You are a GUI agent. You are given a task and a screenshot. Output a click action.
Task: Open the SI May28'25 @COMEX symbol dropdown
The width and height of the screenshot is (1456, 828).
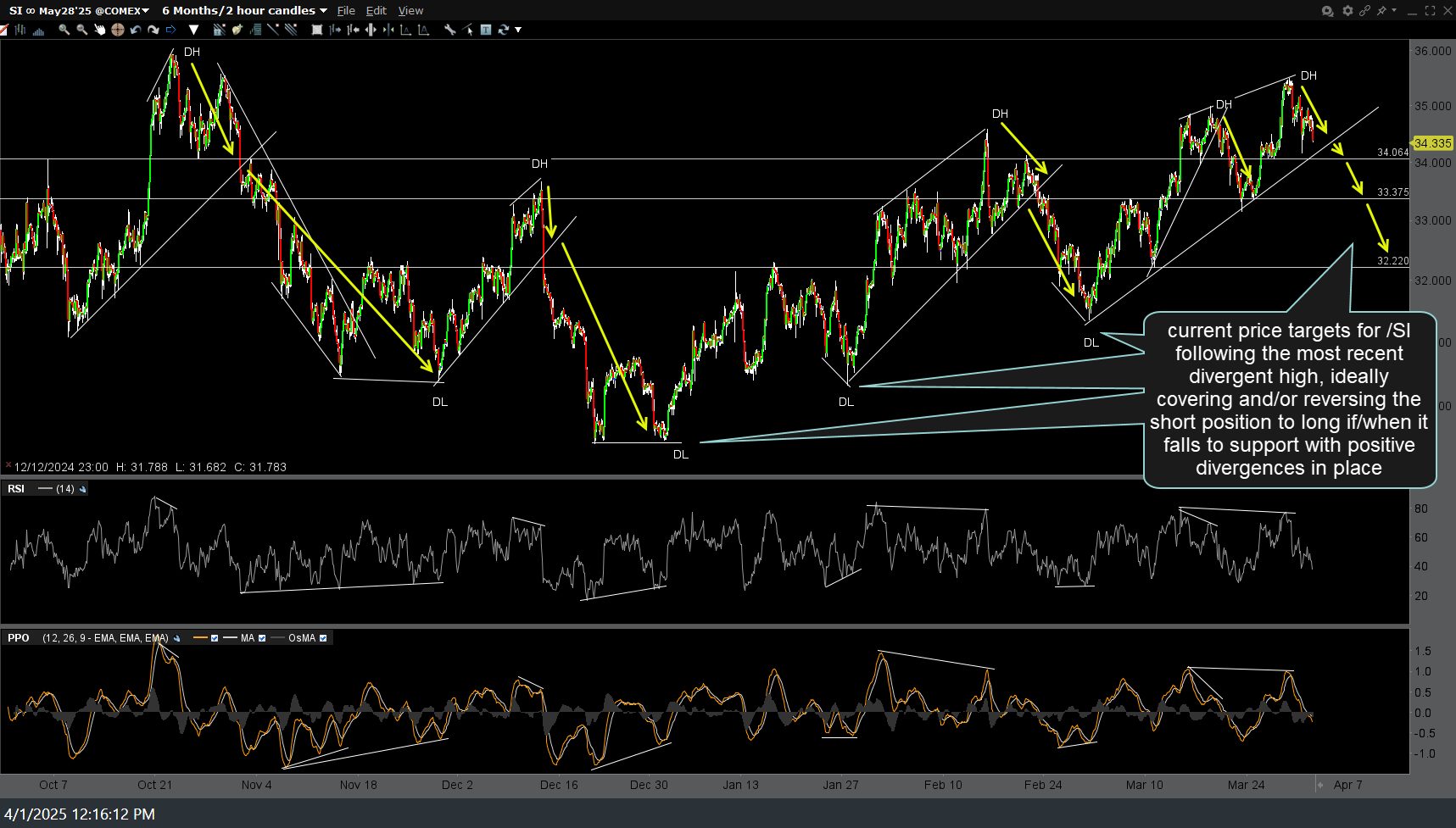point(79,10)
